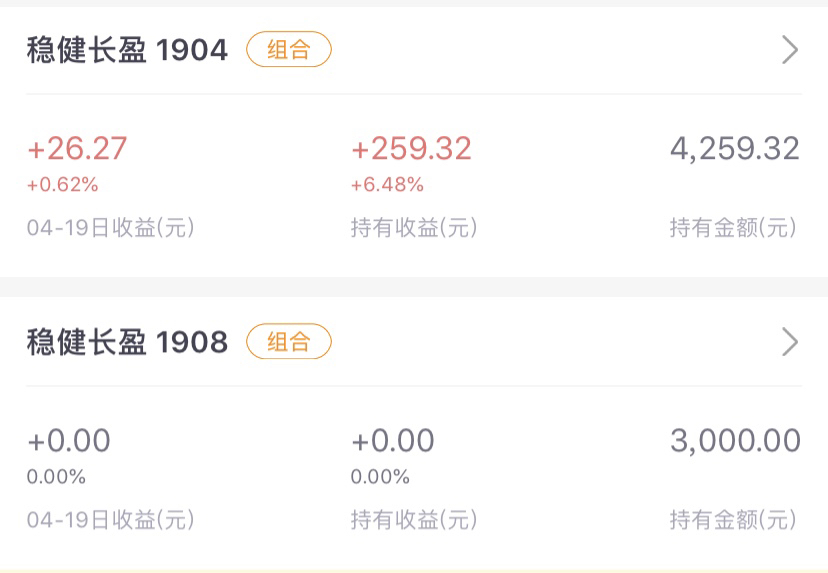Viewport: 828px width, 573px height.
Task: Tap the +6.48% holding return percentage
Action: [388, 184]
